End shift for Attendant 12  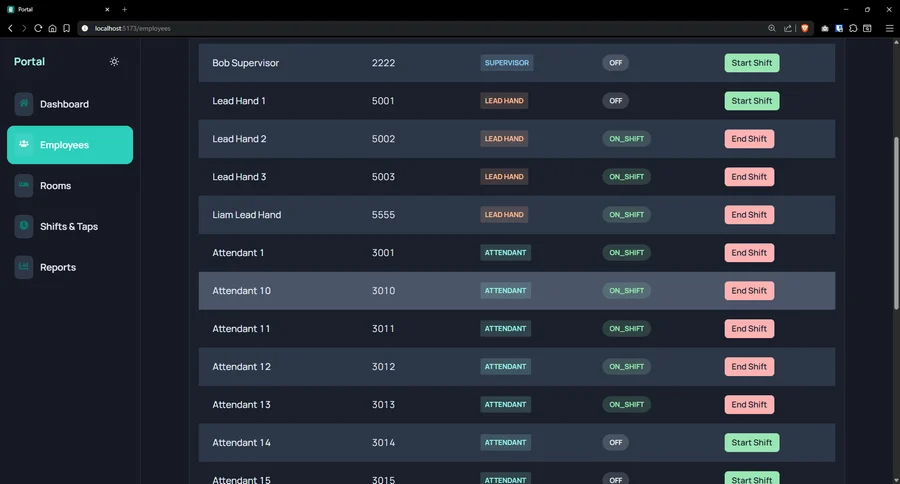(749, 366)
